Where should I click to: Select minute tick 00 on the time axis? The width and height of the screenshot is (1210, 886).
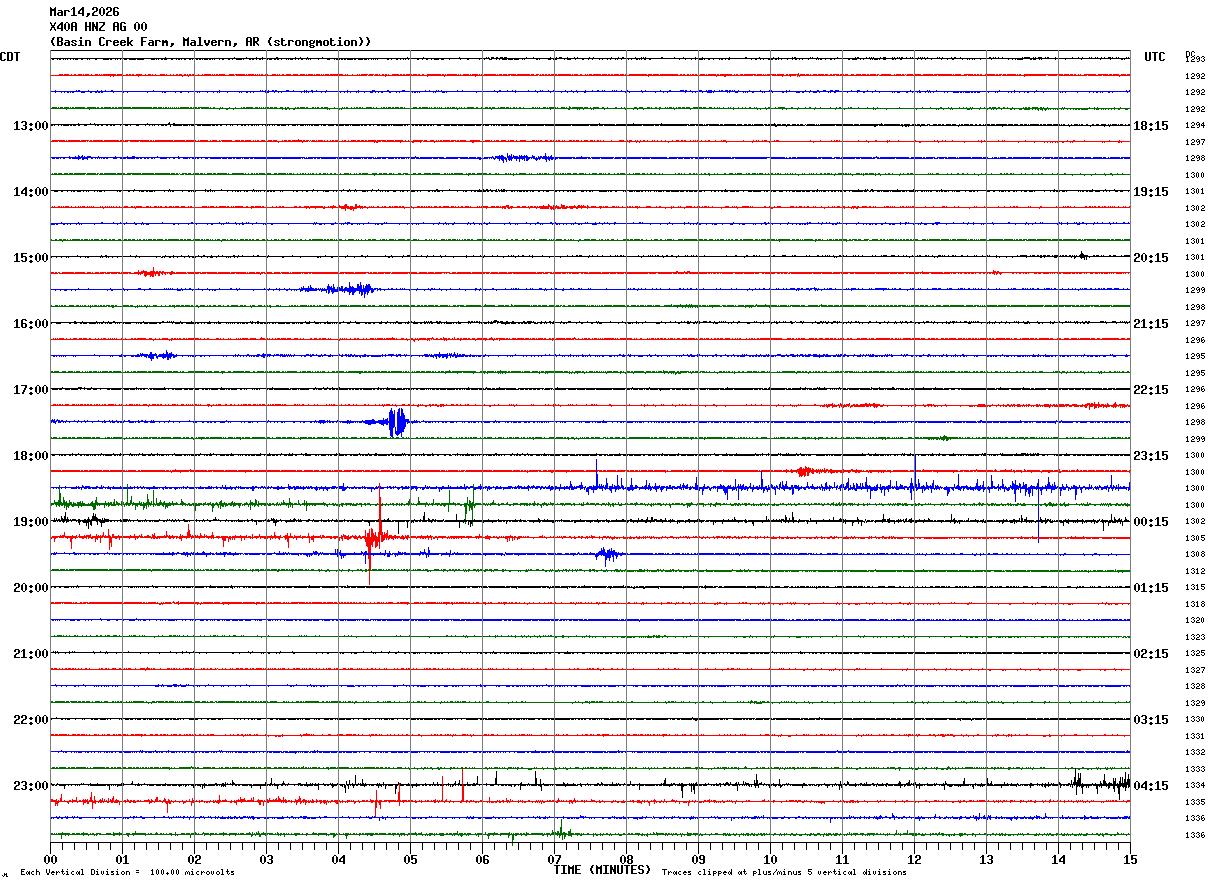click(50, 859)
